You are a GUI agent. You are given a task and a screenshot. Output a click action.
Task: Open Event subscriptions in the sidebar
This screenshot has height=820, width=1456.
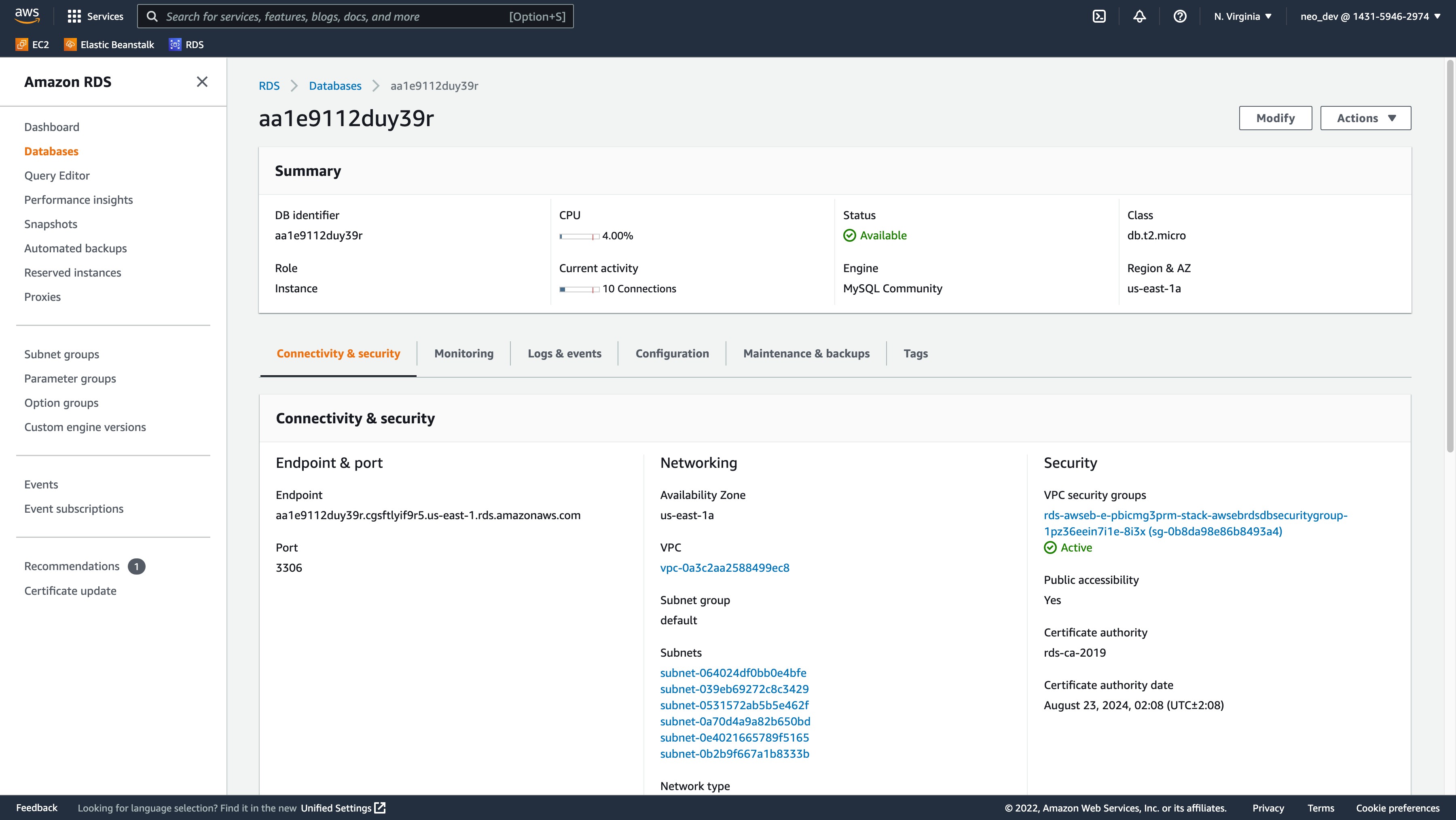74,509
